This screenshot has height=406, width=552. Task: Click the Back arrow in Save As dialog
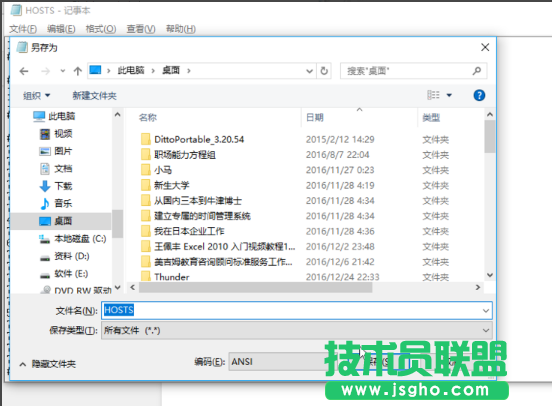(x=24, y=71)
